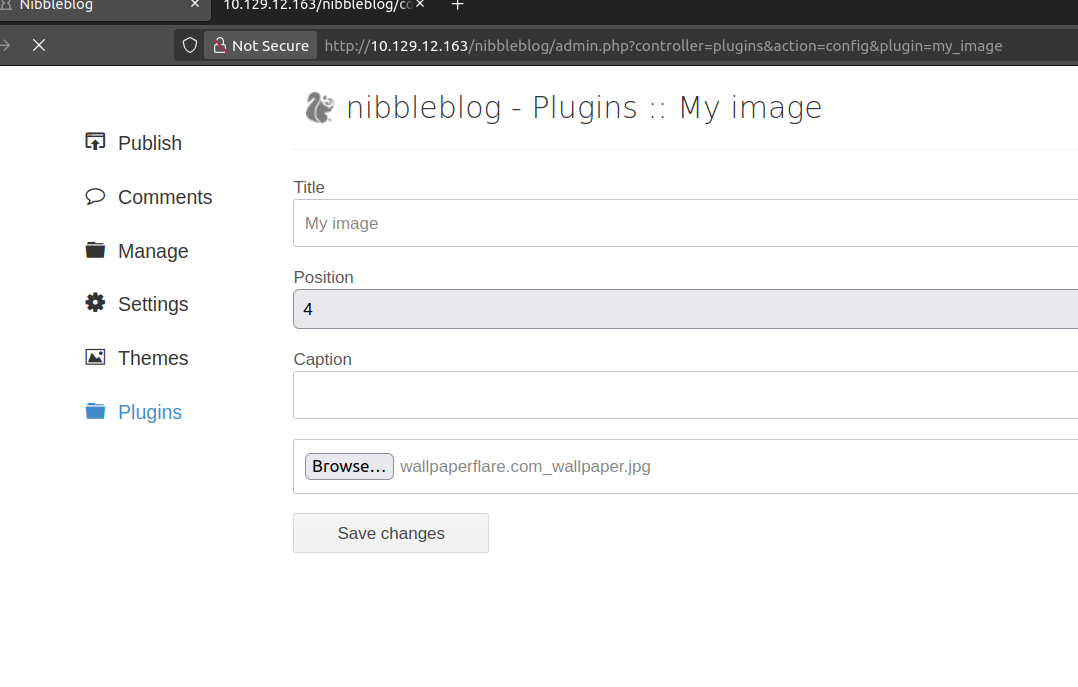Viewport: 1078px width, 687px height.
Task: Click the Manage folder icon
Action: point(95,250)
